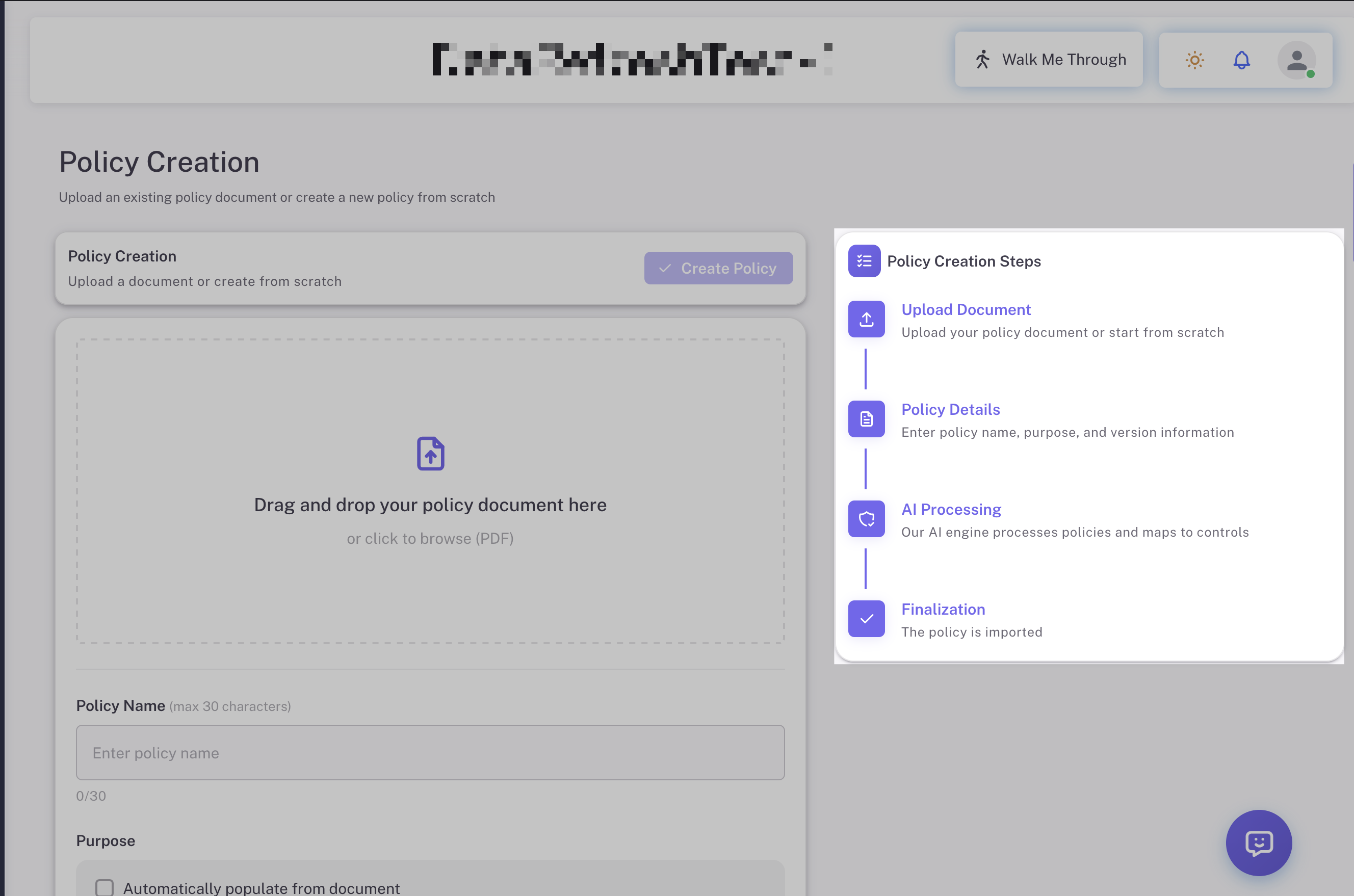1354x896 pixels.
Task: Focus the Enter policy name field
Action: (x=430, y=753)
